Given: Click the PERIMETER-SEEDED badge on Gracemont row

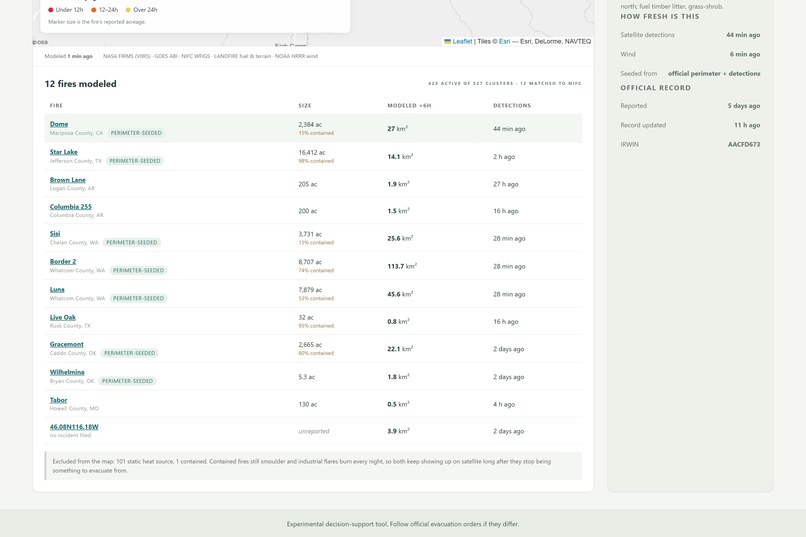Looking at the screenshot, I should click(130, 353).
